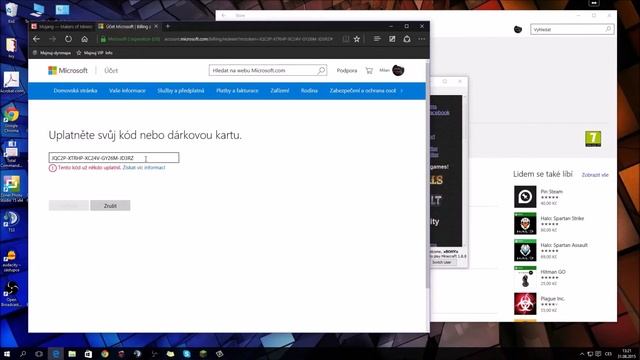Image resolution: width=640 pixels, height=360 pixels.
Task: Go back in Edge browser
Action: [x=36, y=39]
